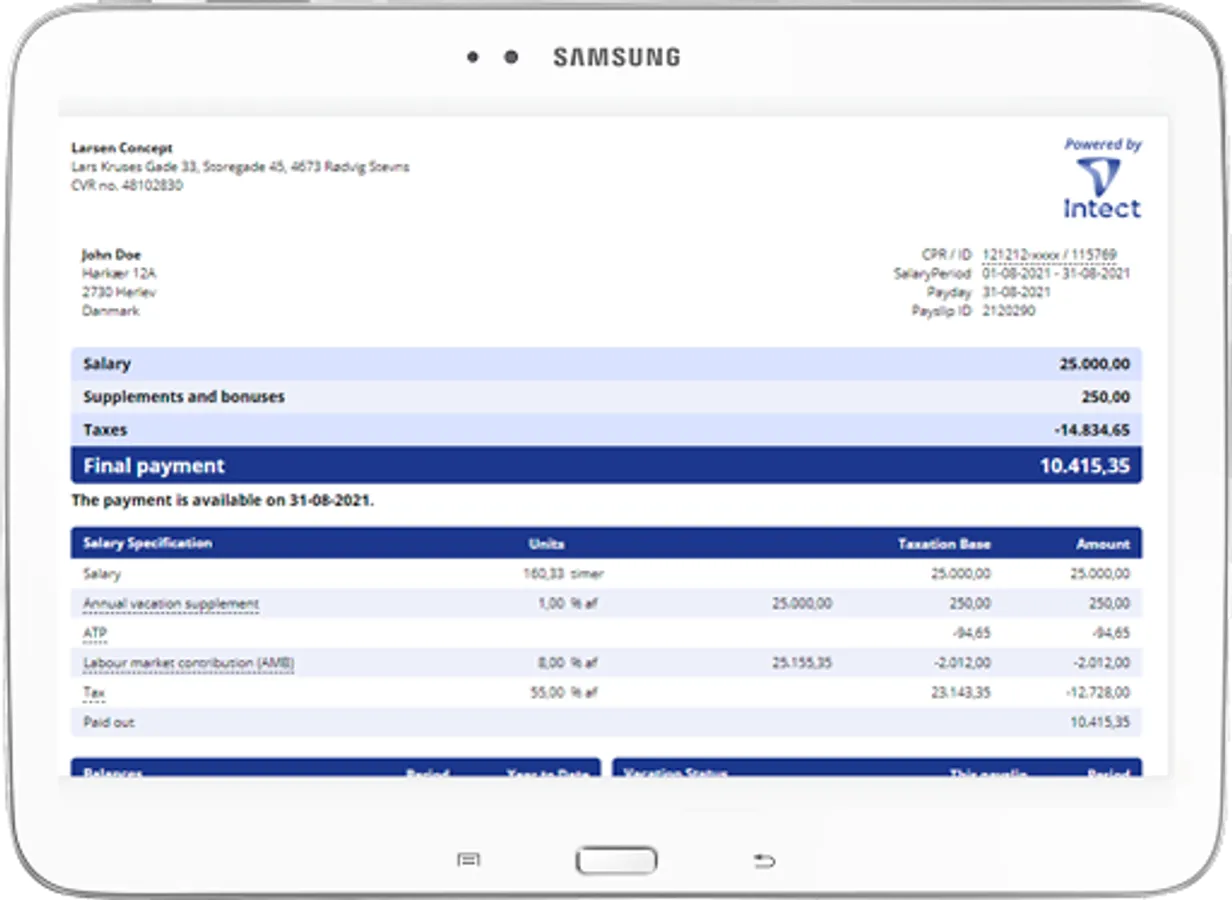Select the Payslip ID value 2120290

click(x=1009, y=311)
